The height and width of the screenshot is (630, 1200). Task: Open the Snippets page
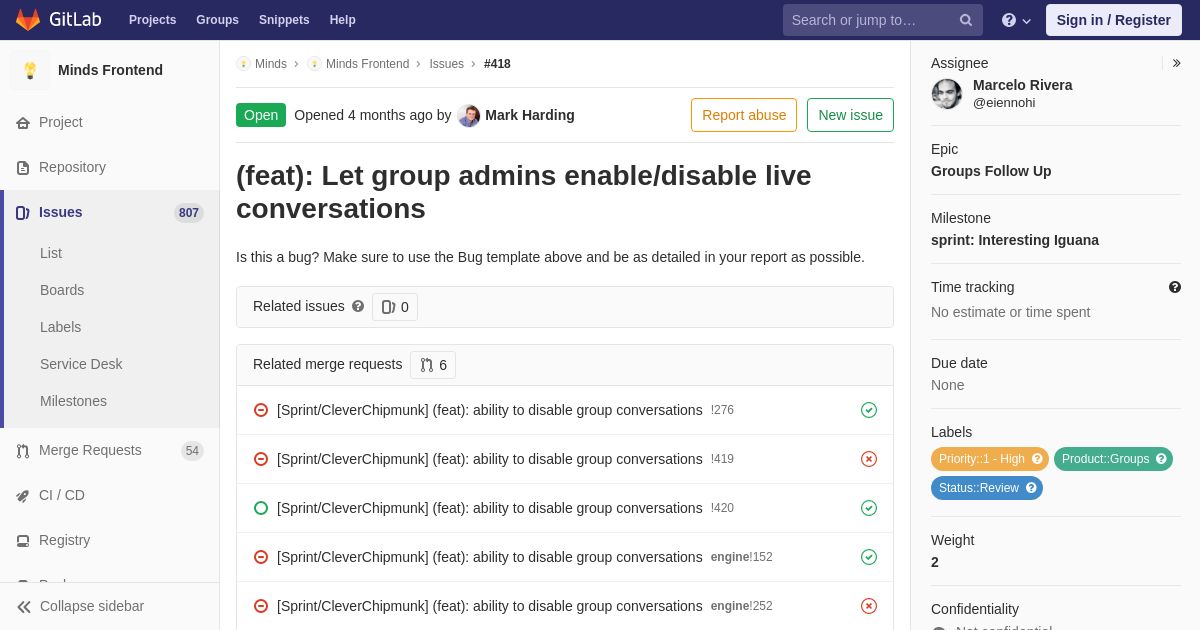(284, 20)
